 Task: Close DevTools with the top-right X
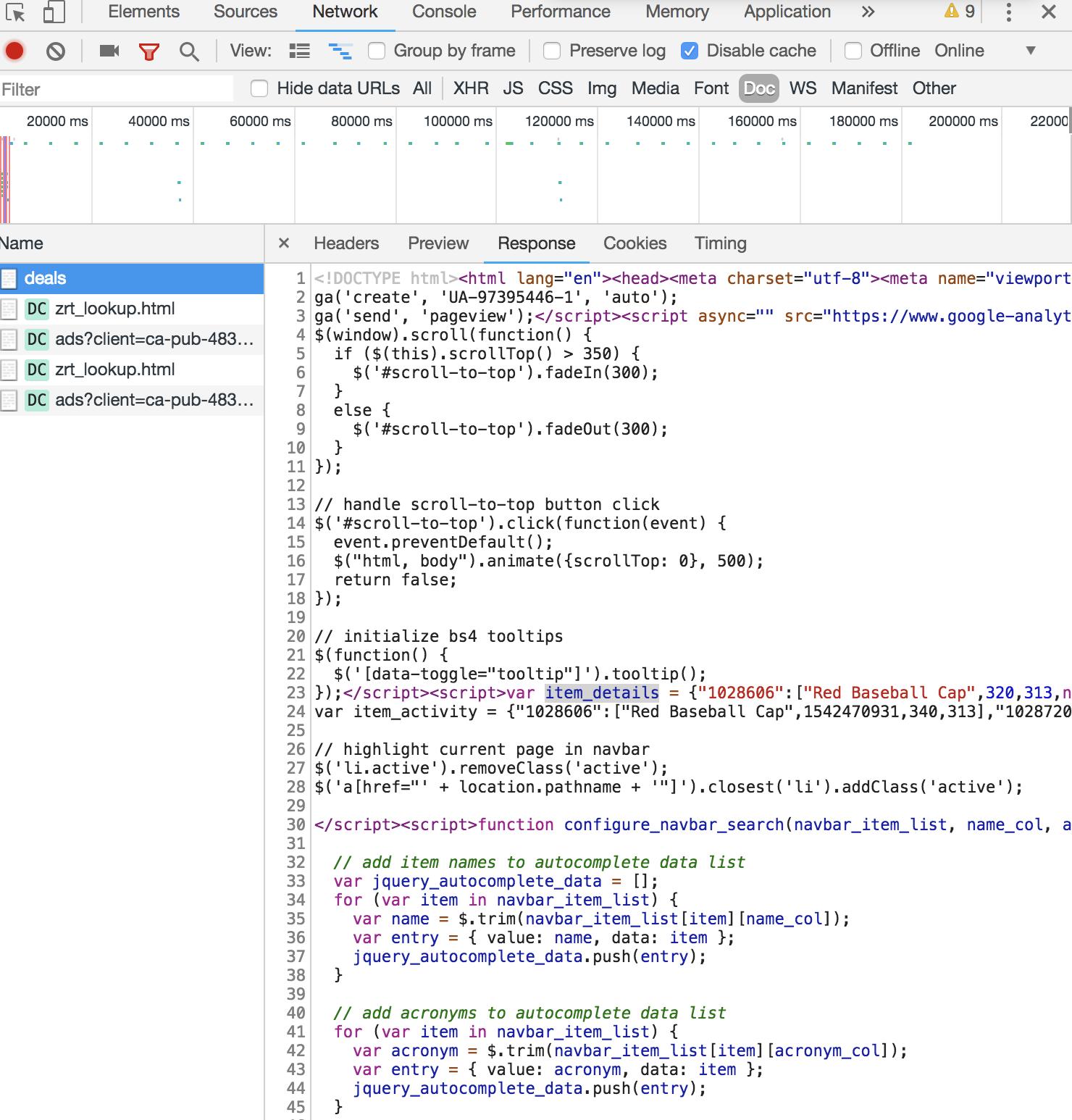click(1048, 12)
